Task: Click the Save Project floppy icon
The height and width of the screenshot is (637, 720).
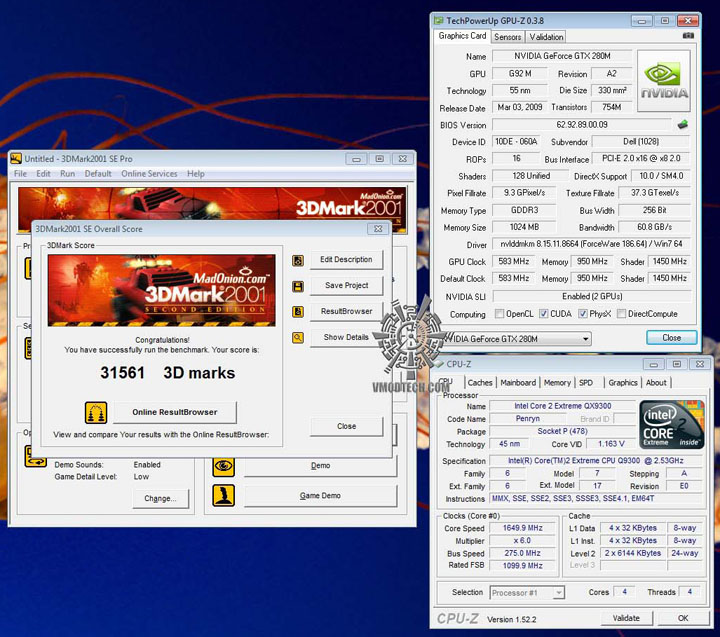Action: [298, 287]
